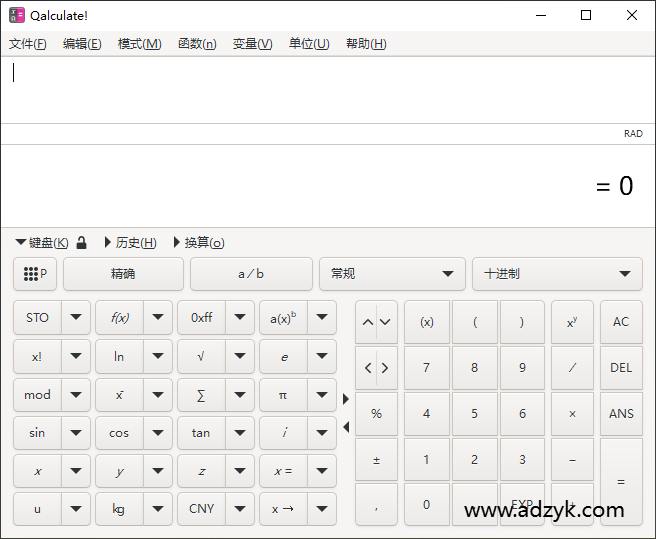
Task: Click the equals = button
Action: [621, 482]
